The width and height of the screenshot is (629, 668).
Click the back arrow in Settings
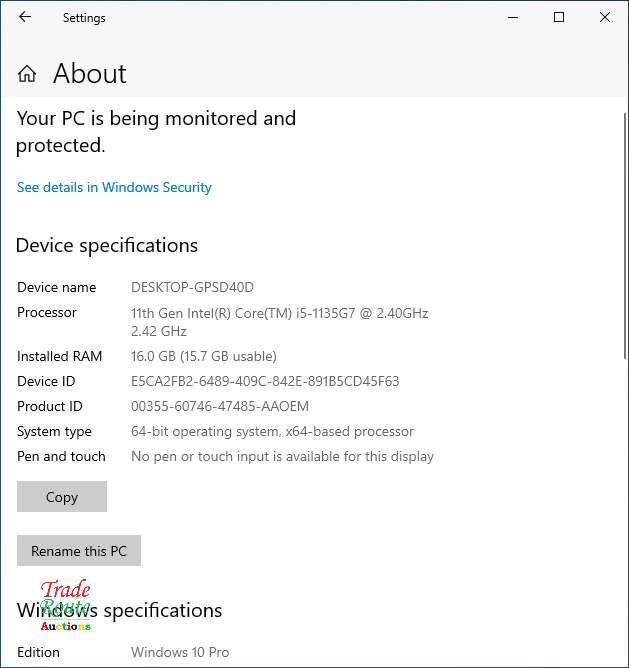25,17
